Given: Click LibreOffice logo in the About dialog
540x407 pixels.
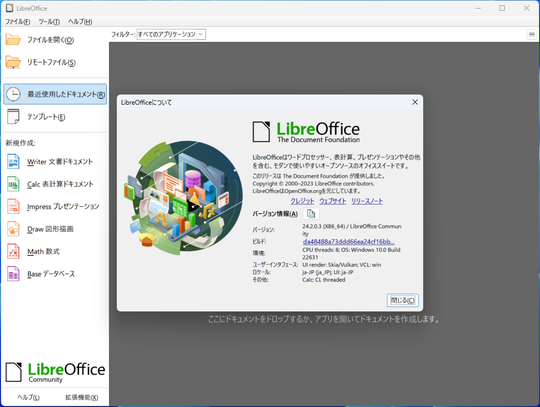Looking at the screenshot, I should (306, 132).
